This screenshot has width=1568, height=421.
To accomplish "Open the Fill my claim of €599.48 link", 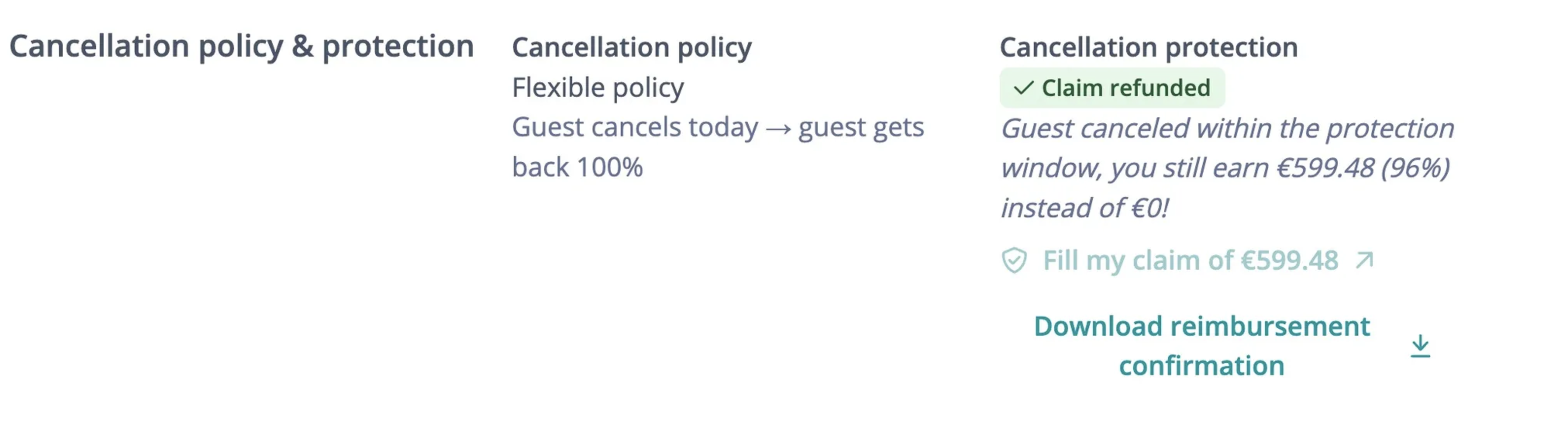I will 1190,261.
